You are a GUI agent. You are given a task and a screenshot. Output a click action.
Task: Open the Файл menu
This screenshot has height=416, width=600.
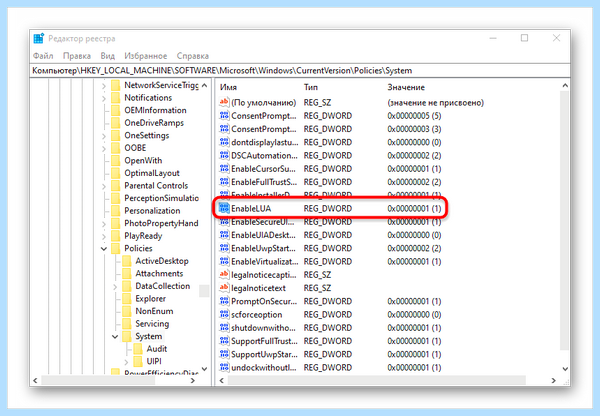pos(43,56)
